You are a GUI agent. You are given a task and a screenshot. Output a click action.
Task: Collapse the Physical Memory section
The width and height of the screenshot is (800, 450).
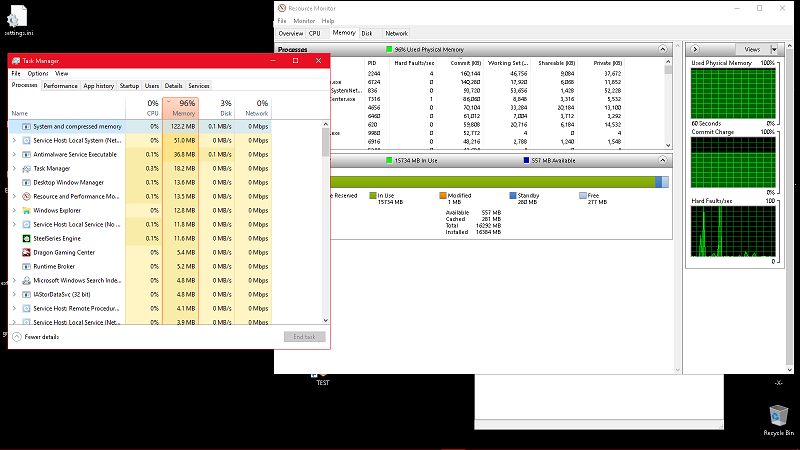click(x=662, y=160)
